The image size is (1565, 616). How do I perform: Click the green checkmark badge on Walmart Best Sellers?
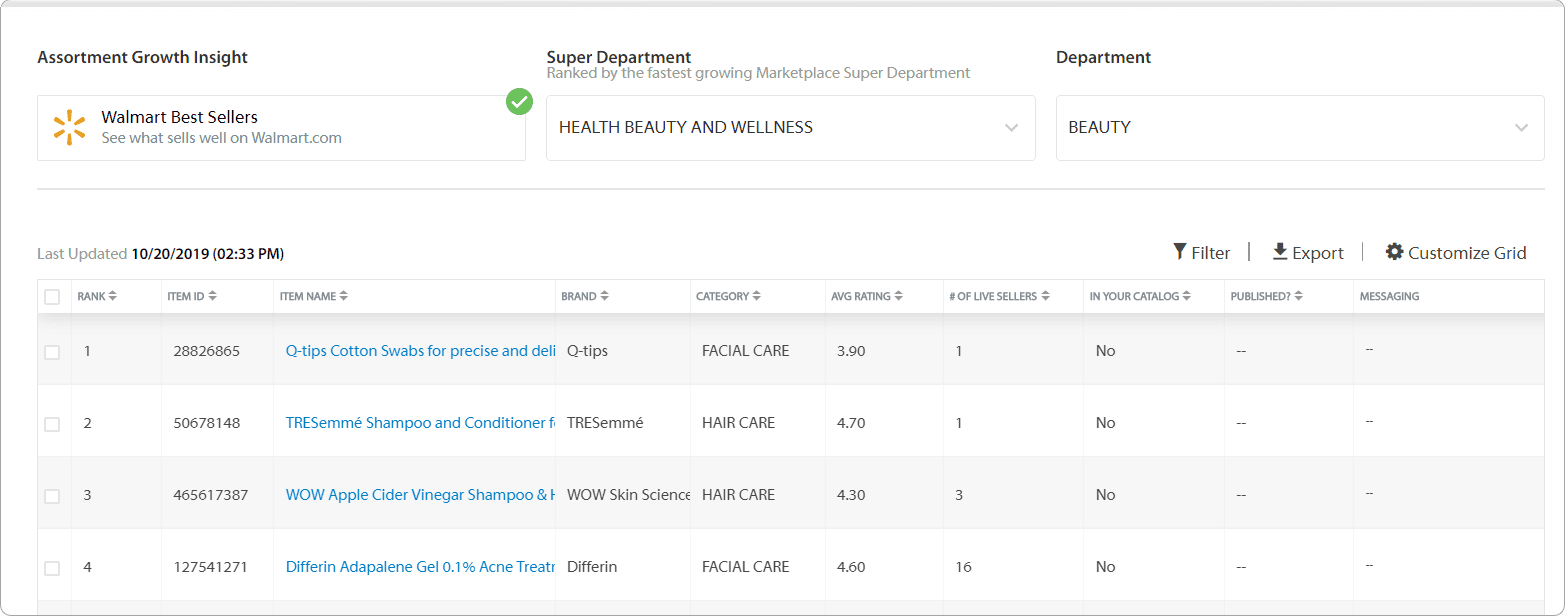[519, 101]
